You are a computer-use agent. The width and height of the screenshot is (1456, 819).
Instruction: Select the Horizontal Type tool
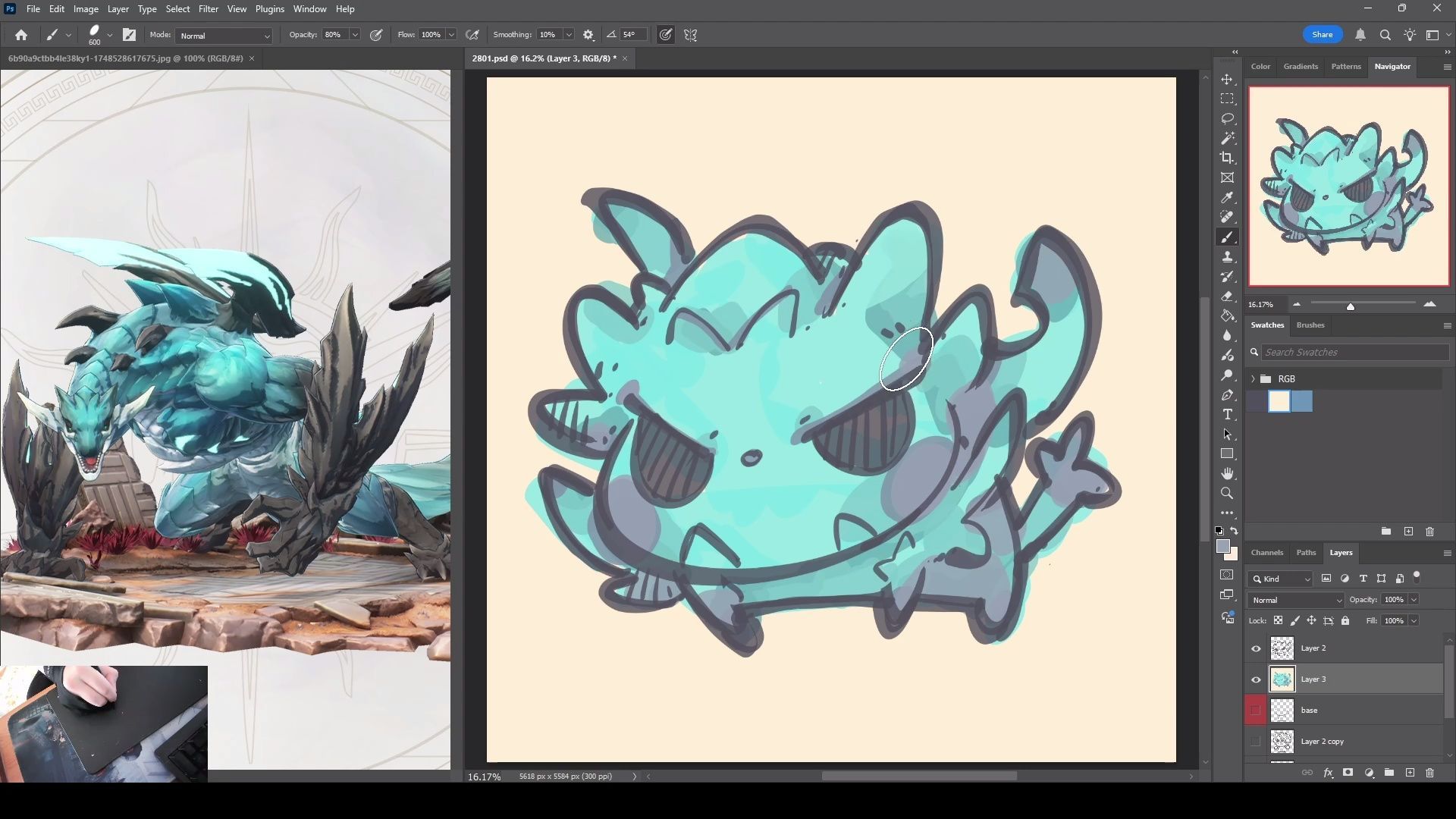[1227, 415]
